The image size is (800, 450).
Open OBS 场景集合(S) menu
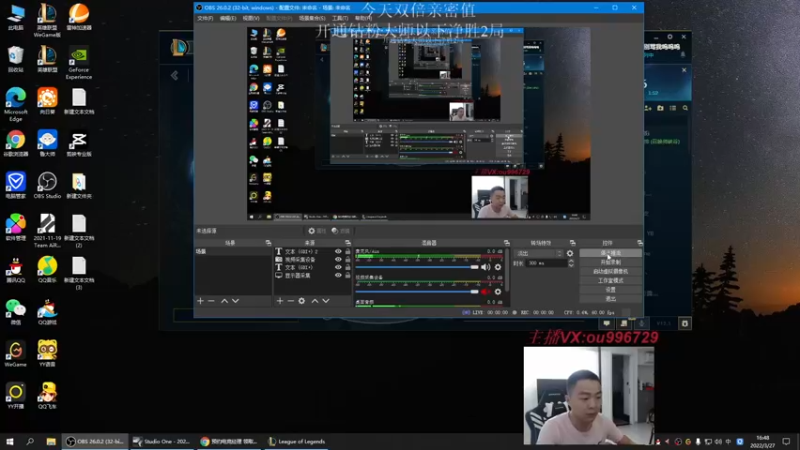point(312,18)
